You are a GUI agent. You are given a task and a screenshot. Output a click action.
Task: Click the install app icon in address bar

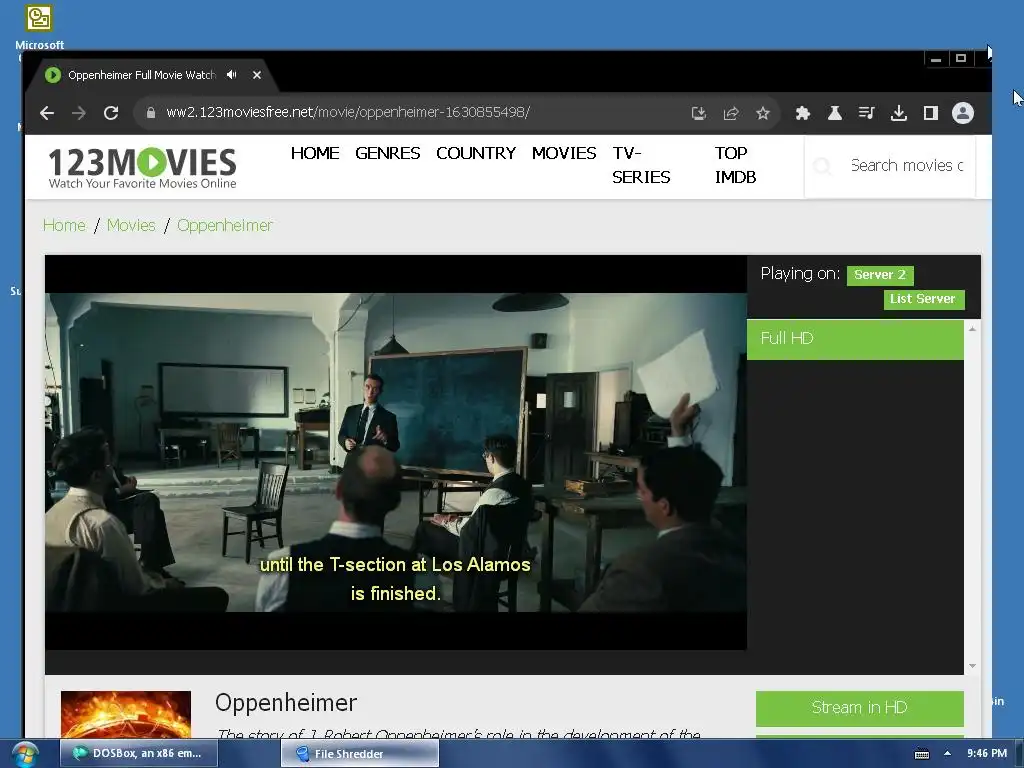click(699, 113)
